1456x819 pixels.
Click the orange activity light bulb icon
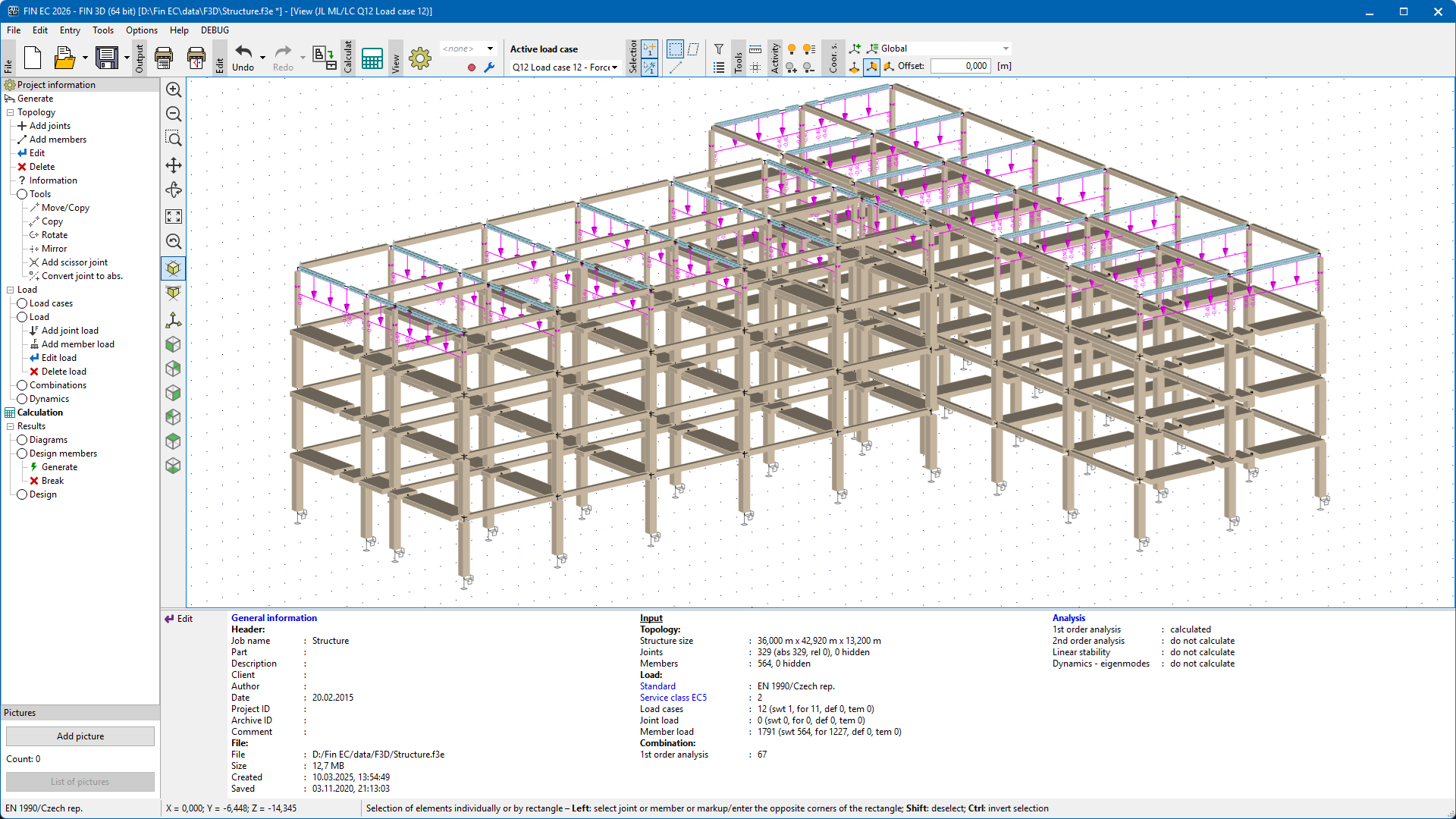(x=792, y=49)
